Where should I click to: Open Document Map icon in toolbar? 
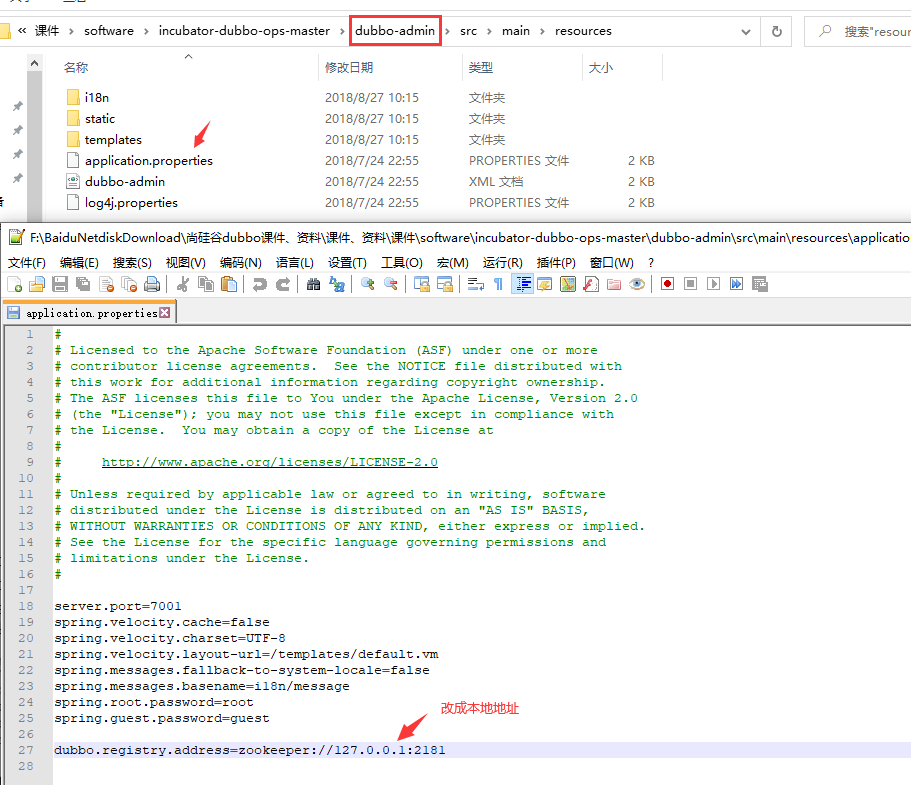[568, 284]
